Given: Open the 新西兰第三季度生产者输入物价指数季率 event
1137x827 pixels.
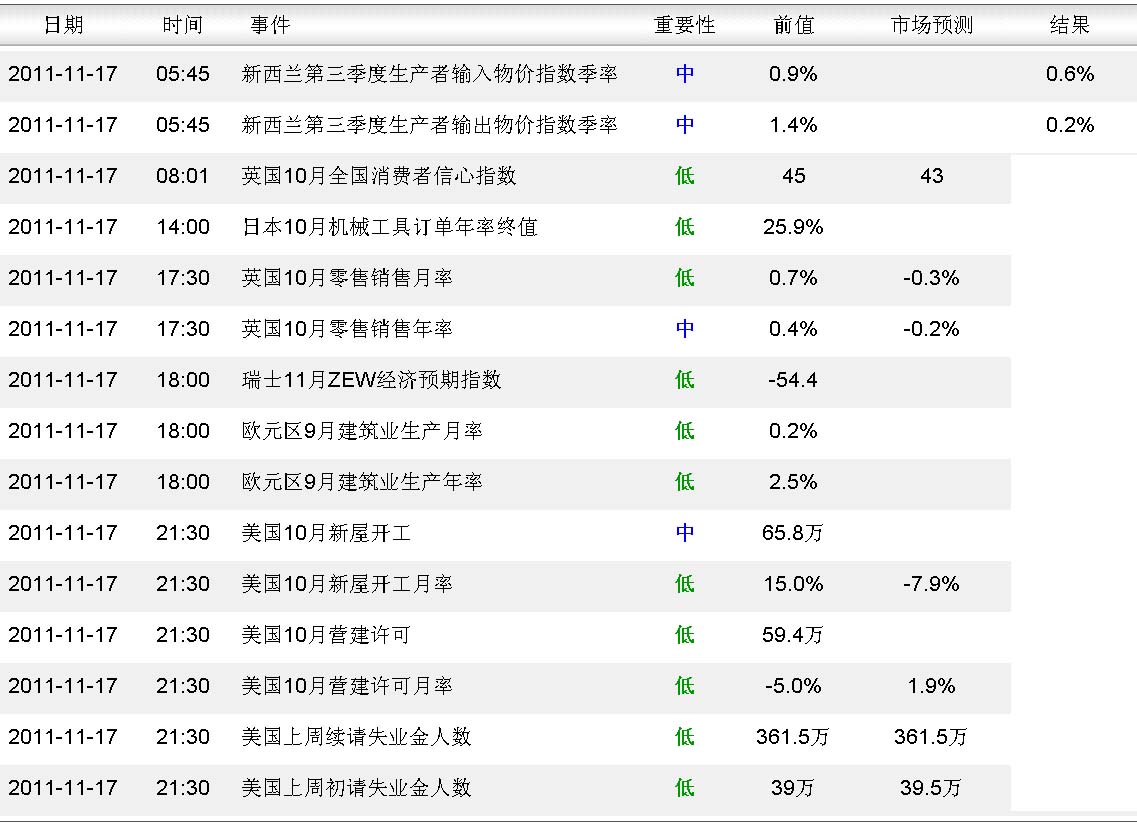Looking at the screenshot, I should [430, 74].
